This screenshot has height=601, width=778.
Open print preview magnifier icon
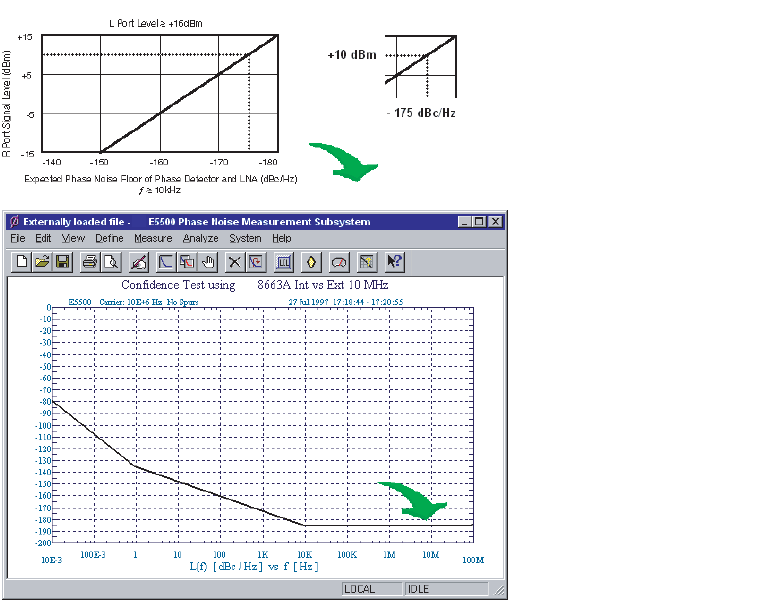[x=111, y=262]
